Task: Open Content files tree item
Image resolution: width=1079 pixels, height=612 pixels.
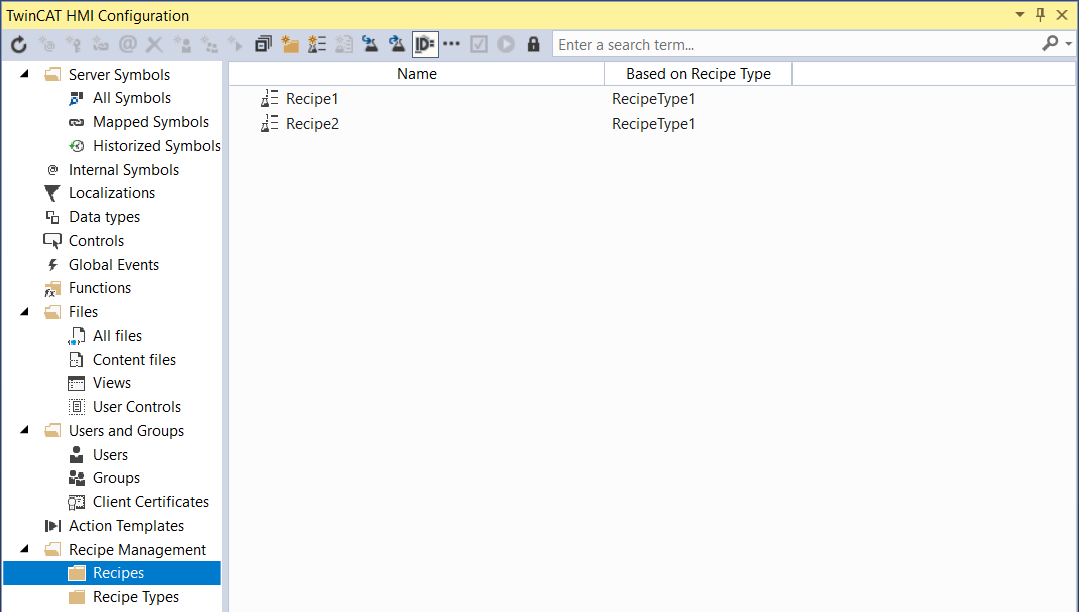Action: click(134, 360)
